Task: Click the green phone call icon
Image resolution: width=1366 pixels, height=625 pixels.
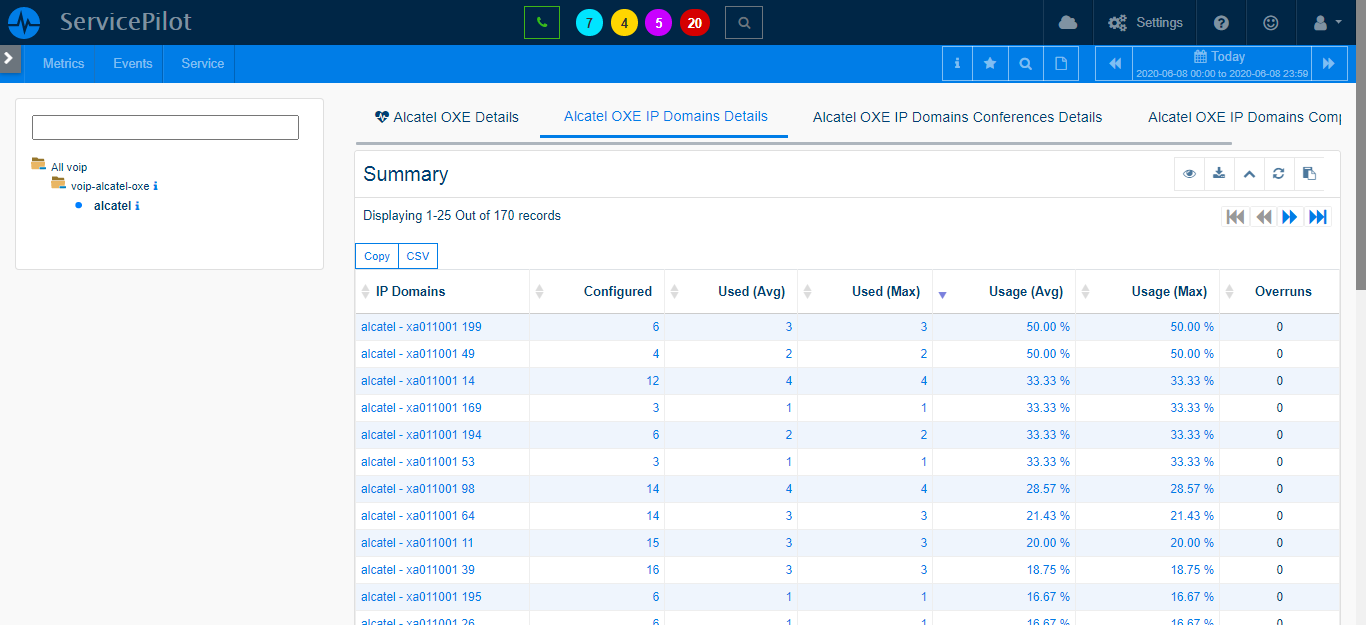Action: [541, 22]
